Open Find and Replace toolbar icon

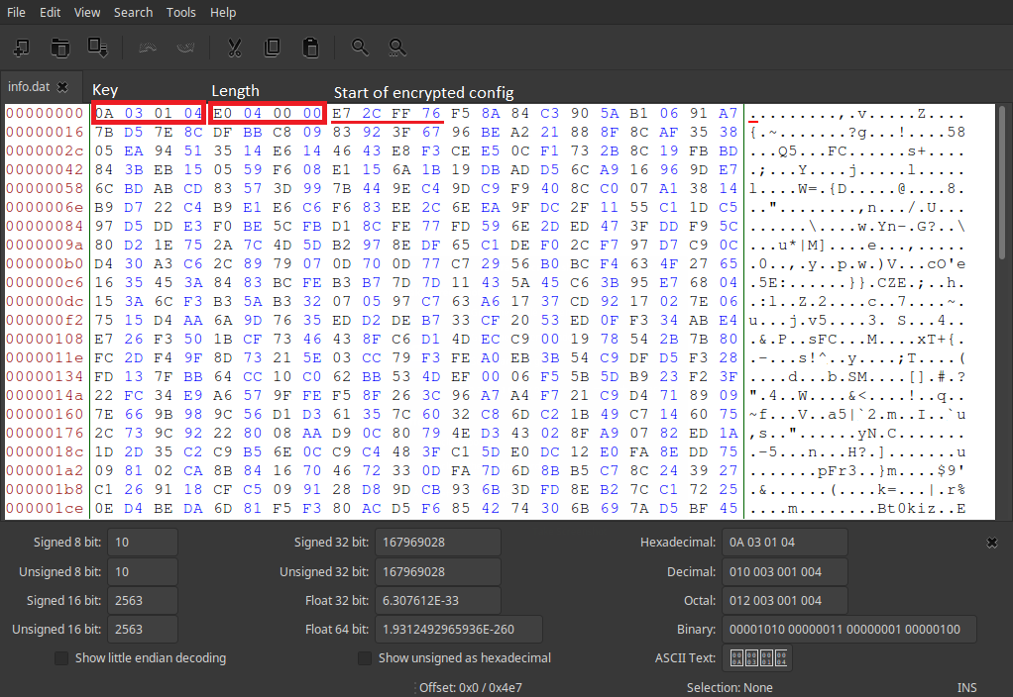(397, 47)
